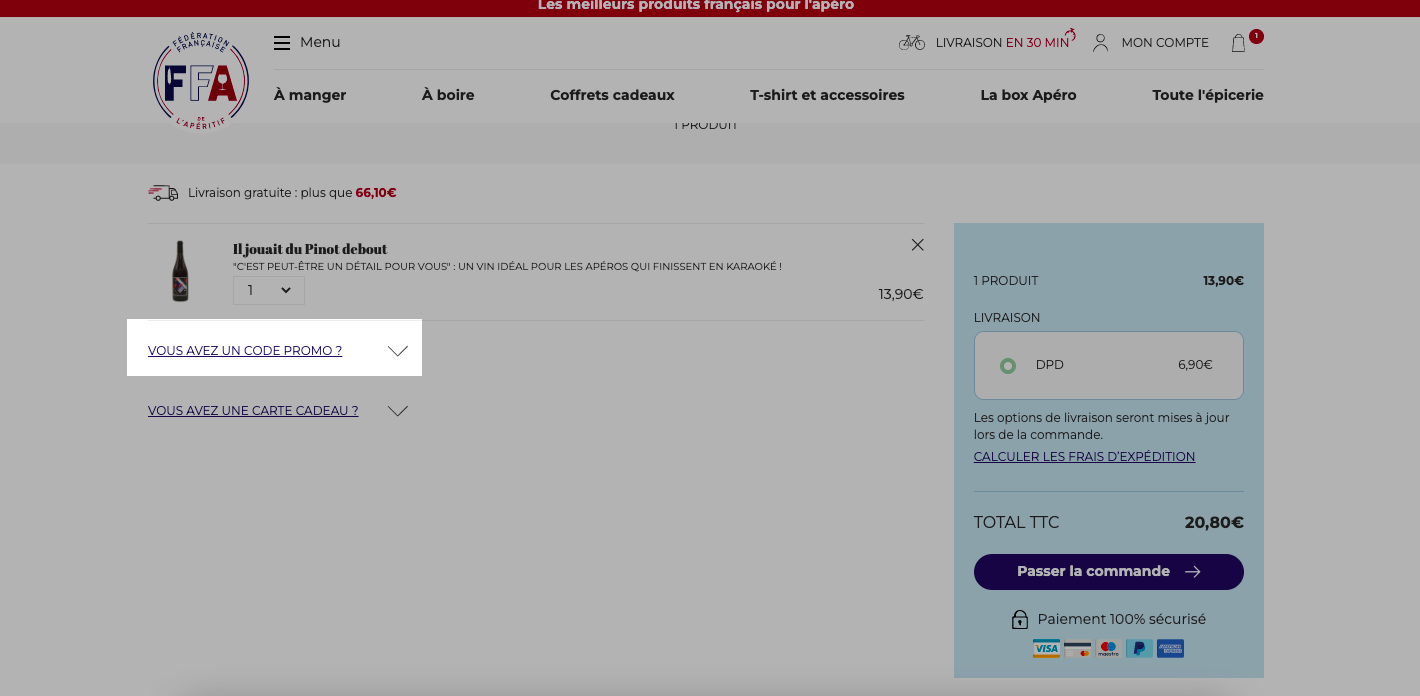Click the 66,10€ free delivery amount

click(x=376, y=193)
